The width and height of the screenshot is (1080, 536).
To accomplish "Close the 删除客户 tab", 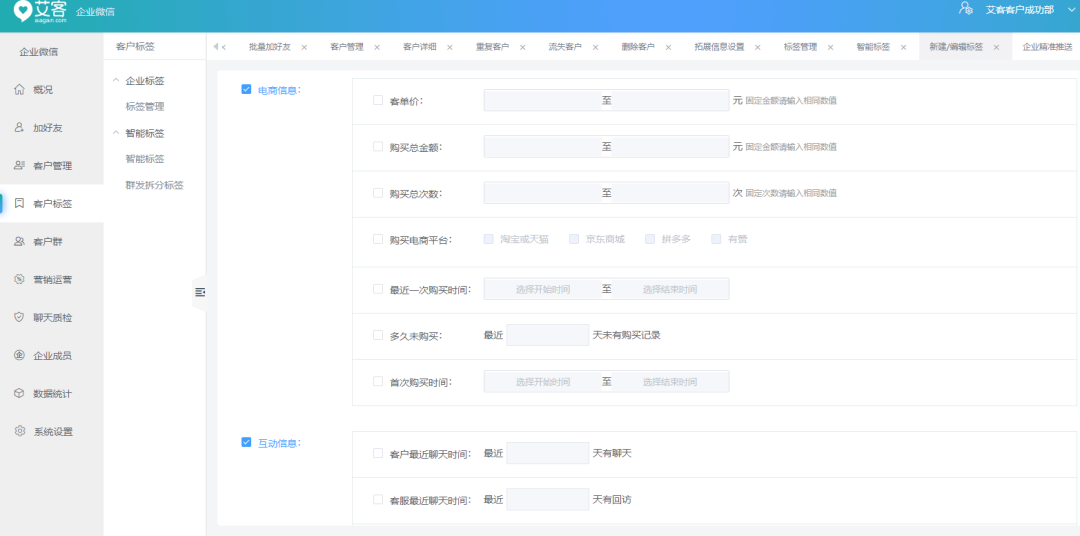I will point(668,48).
